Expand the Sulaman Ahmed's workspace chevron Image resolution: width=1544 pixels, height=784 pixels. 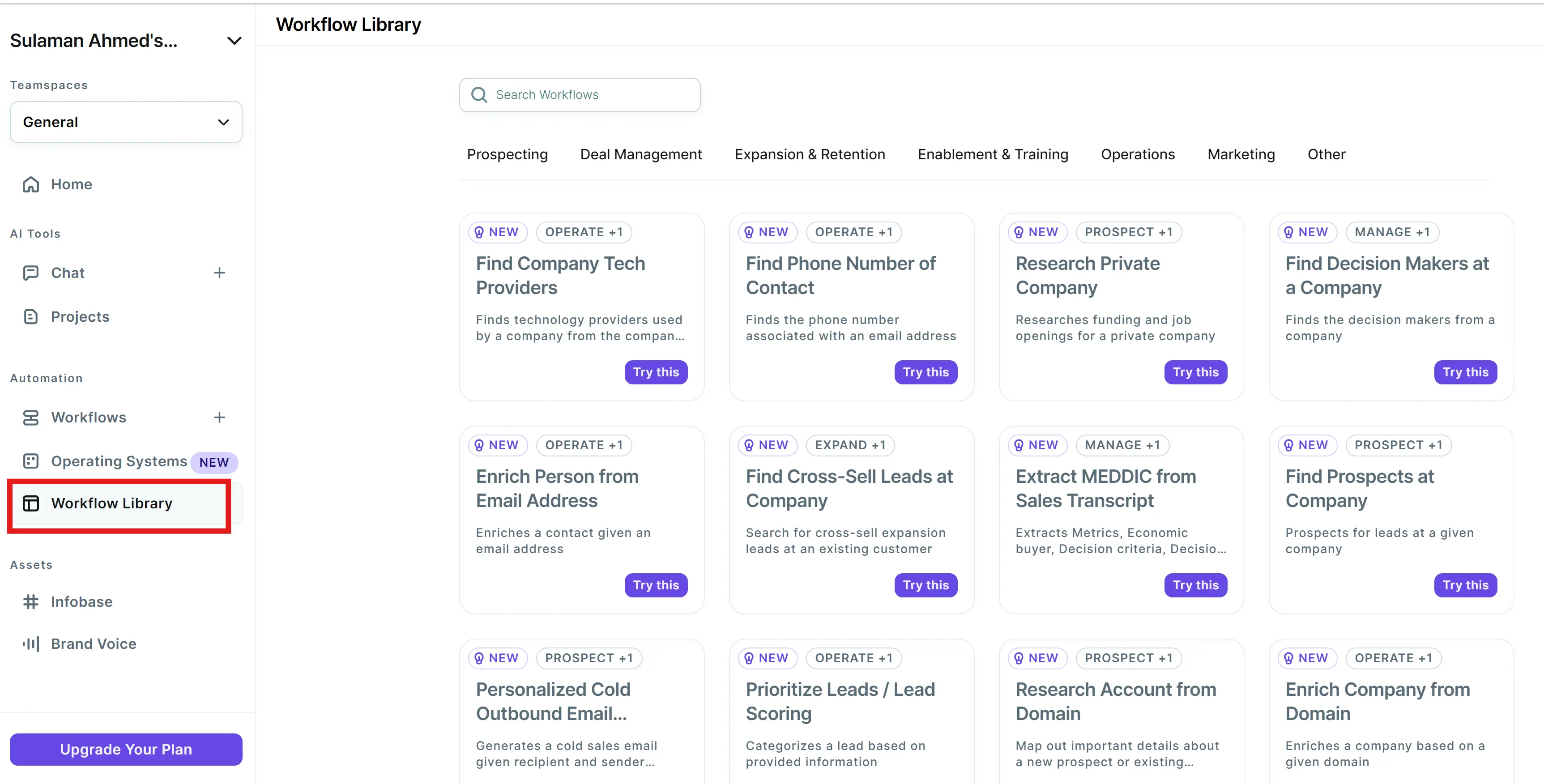[x=235, y=41]
